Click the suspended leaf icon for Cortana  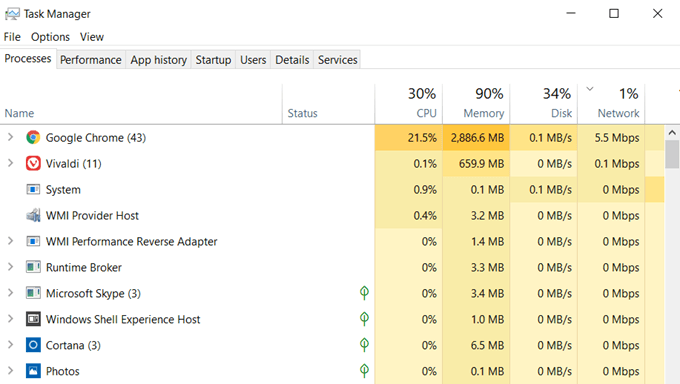(x=364, y=345)
